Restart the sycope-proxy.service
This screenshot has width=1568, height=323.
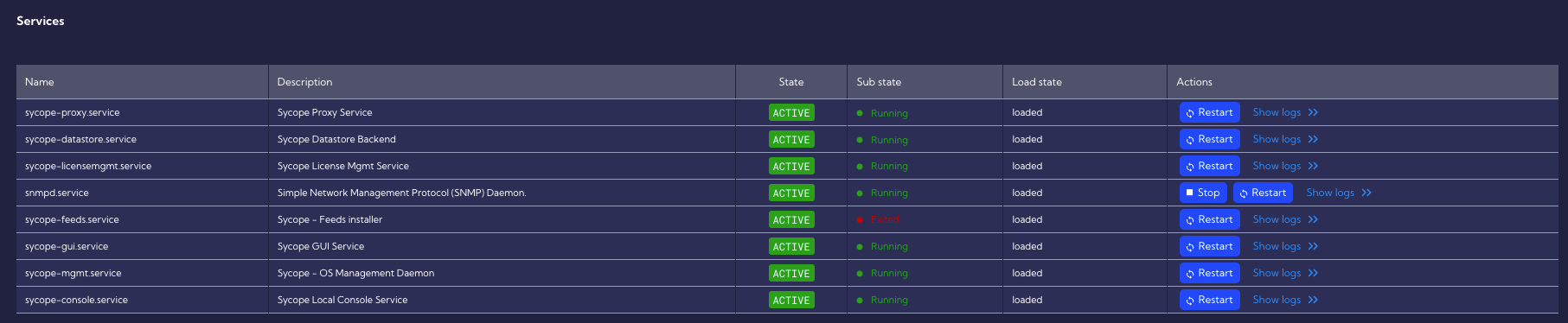[1209, 112]
